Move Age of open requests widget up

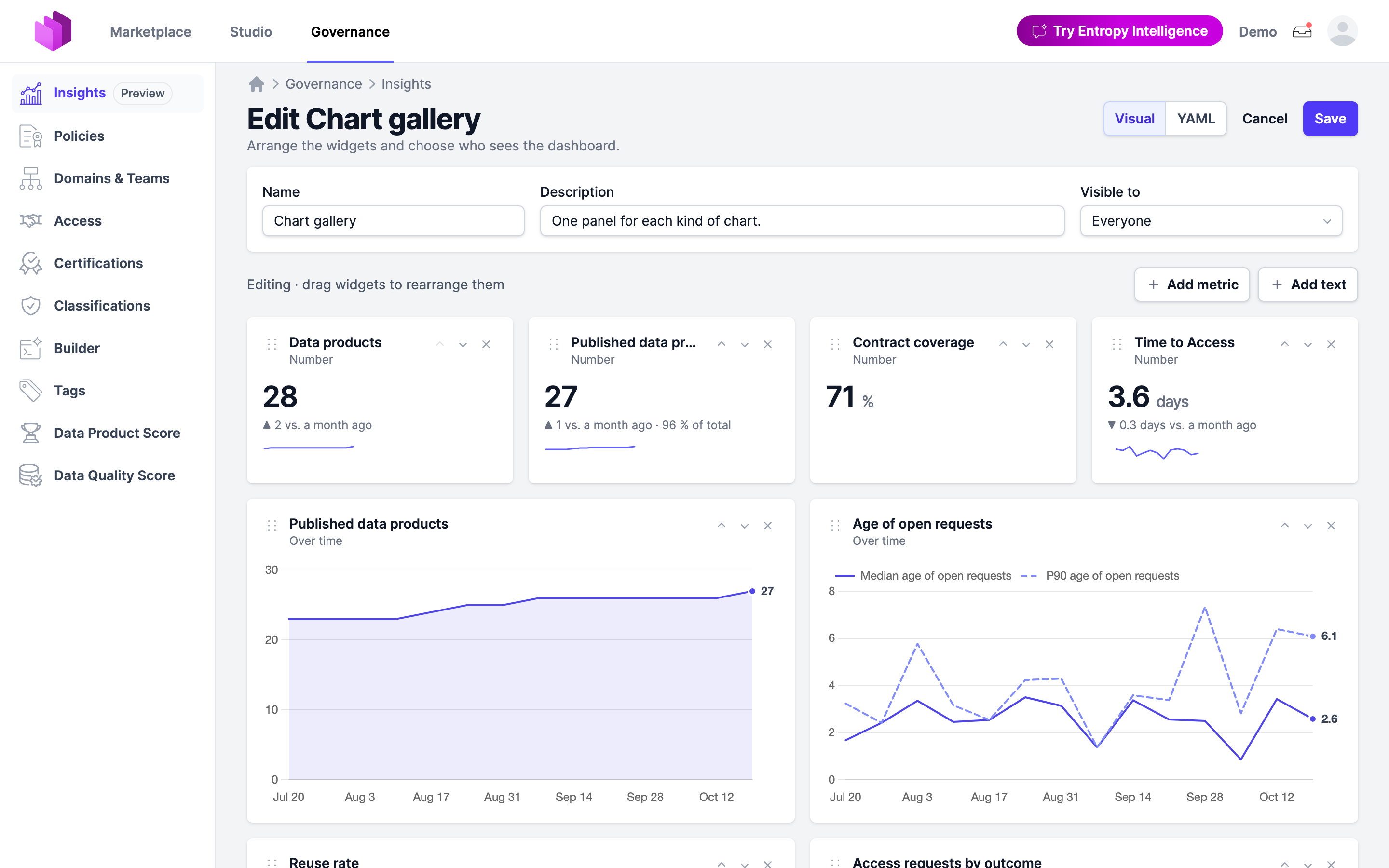[1284, 526]
